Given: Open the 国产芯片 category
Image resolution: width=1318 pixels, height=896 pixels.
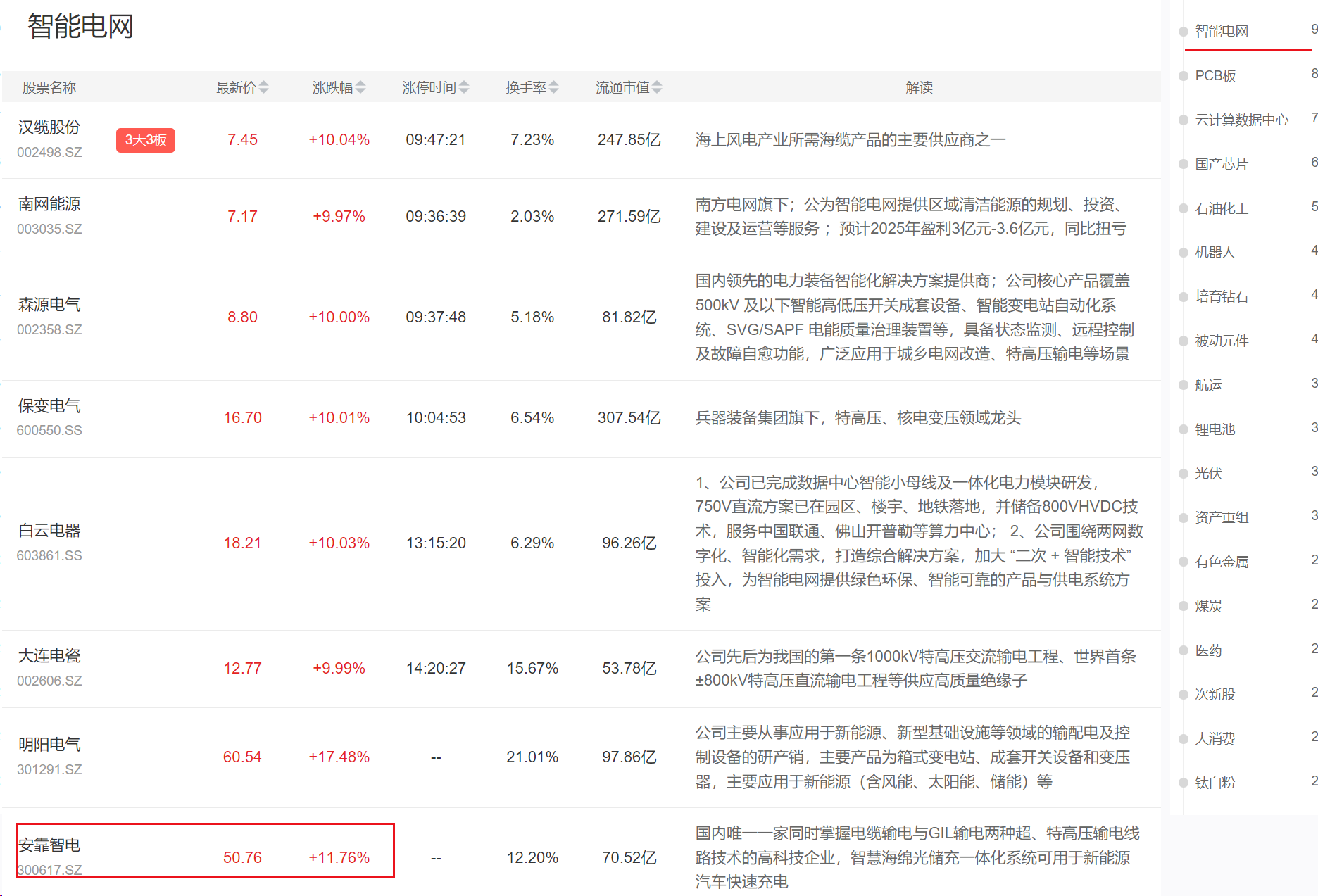Looking at the screenshot, I should click(x=1222, y=165).
